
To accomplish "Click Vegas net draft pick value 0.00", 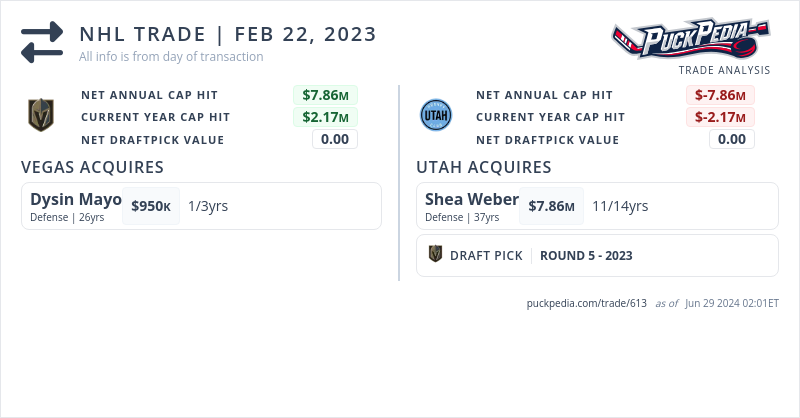I will coord(334,139).
